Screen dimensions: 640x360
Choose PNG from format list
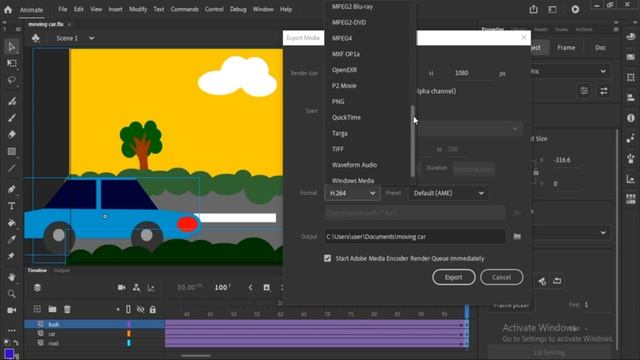pyautogui.click(x=338, y=102)
